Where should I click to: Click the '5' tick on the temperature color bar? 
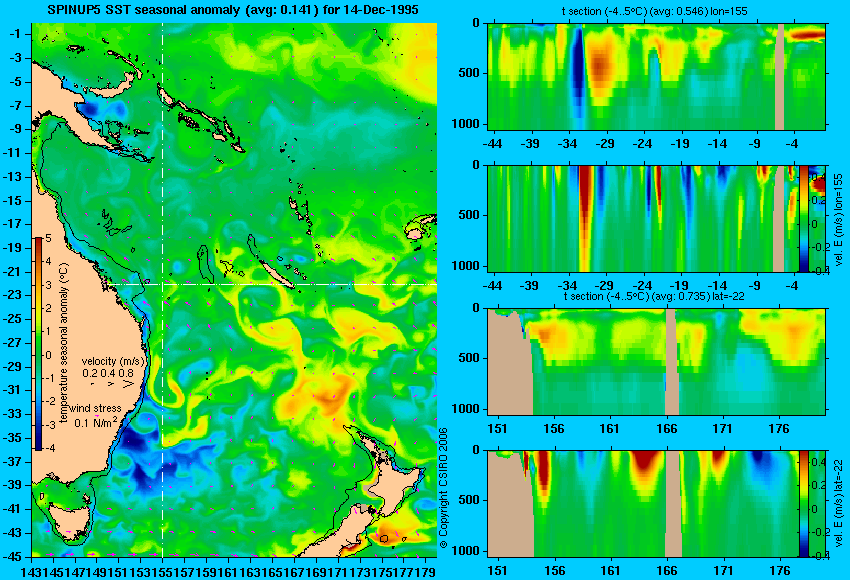coord(49,238)
